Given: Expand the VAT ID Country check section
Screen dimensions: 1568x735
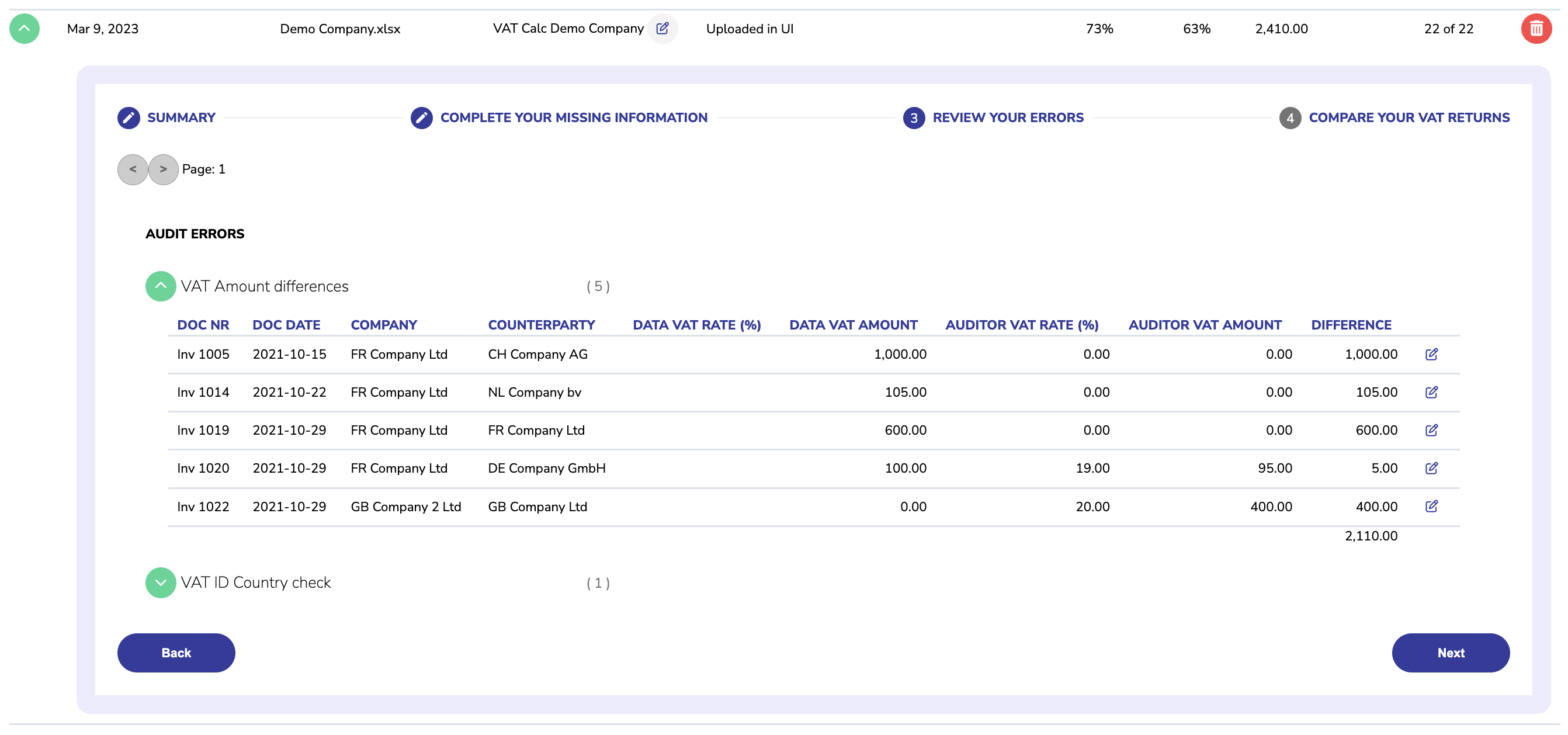Looking at the screenshot, I should click(161, 583).
